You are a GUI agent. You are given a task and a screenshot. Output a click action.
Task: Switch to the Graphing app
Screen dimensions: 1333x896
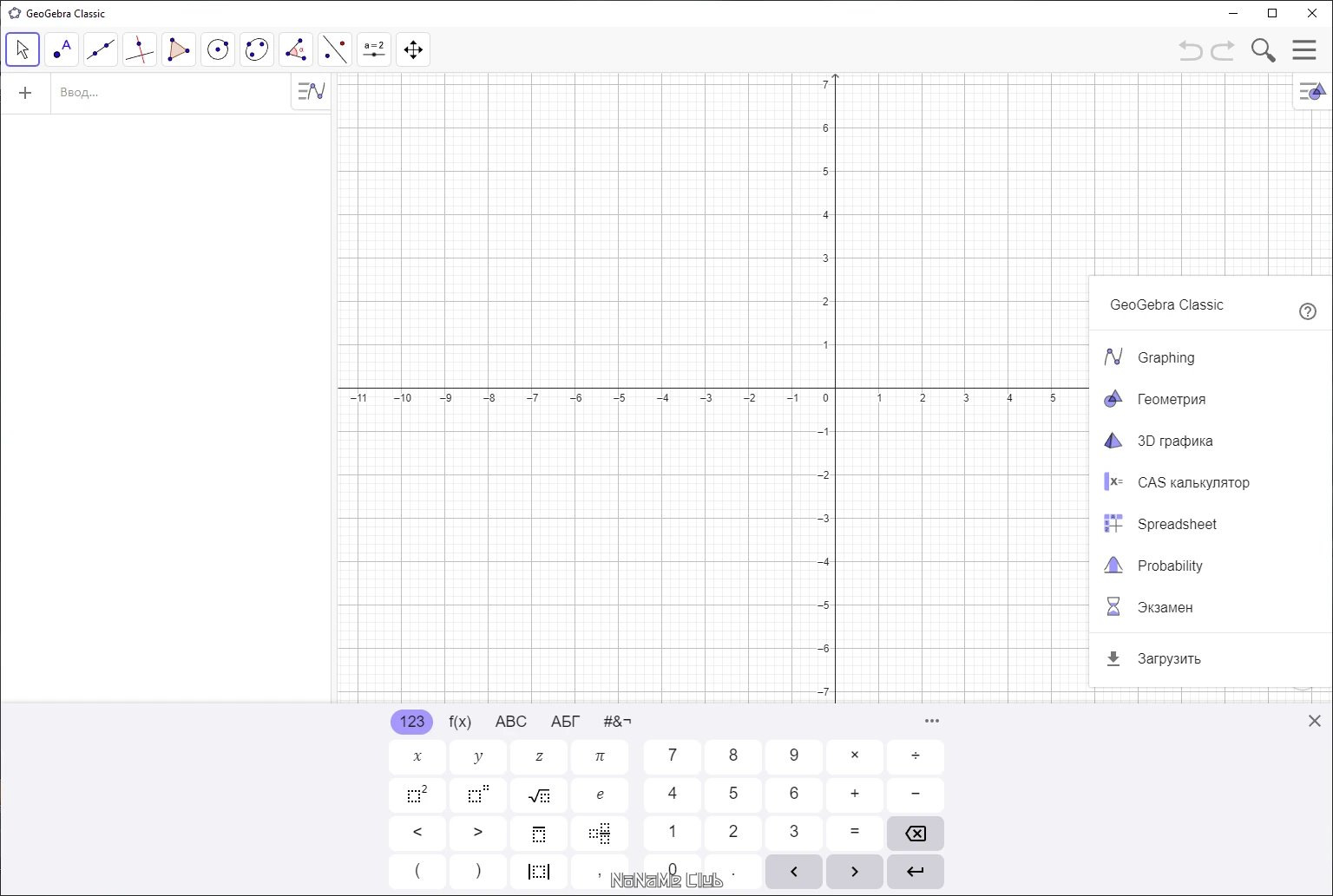(1210, 357)
